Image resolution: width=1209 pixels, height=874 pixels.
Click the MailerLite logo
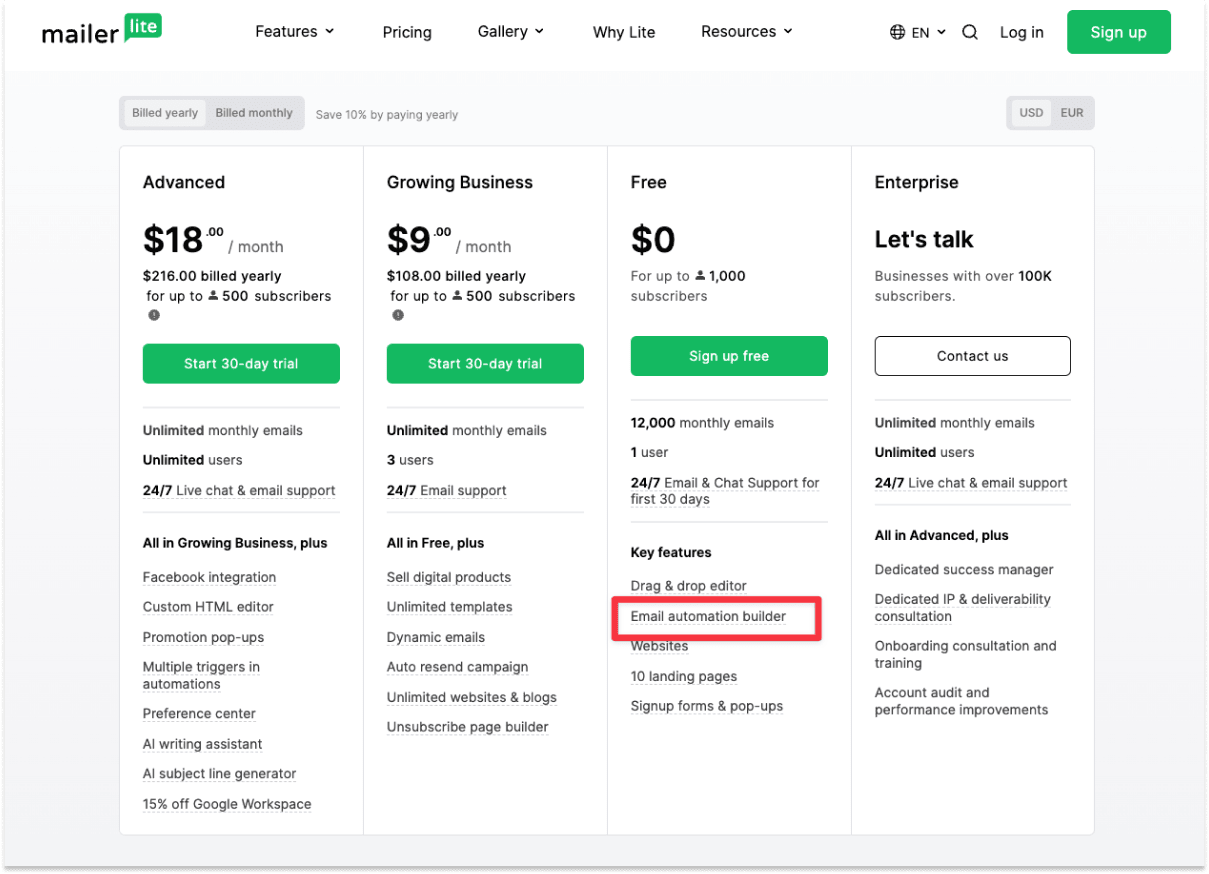[100, 31]
